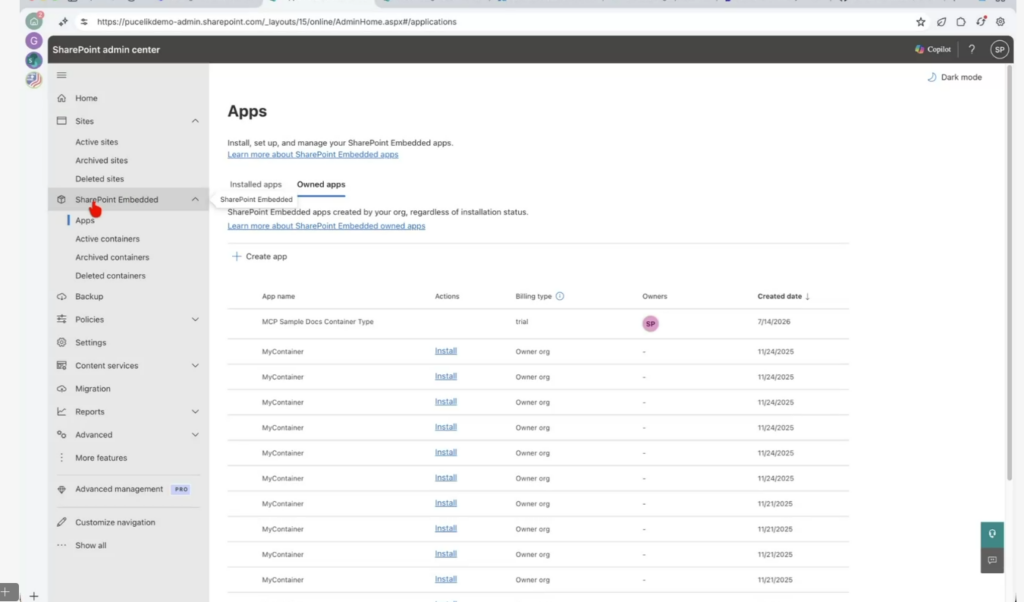Click the Billing type info icon
Viewport: 1024px width, 602px height.
pos(560,296)
